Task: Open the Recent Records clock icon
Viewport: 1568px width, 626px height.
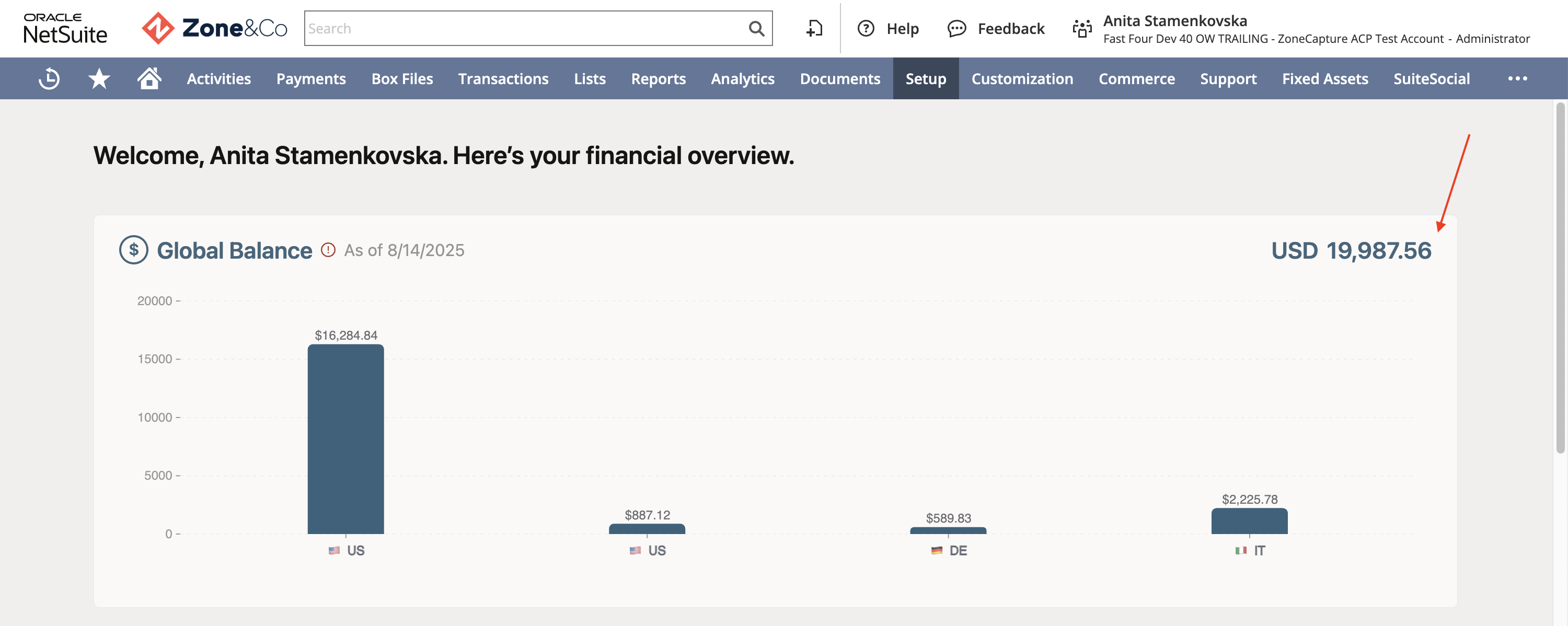Action: [x=49, y=78]
